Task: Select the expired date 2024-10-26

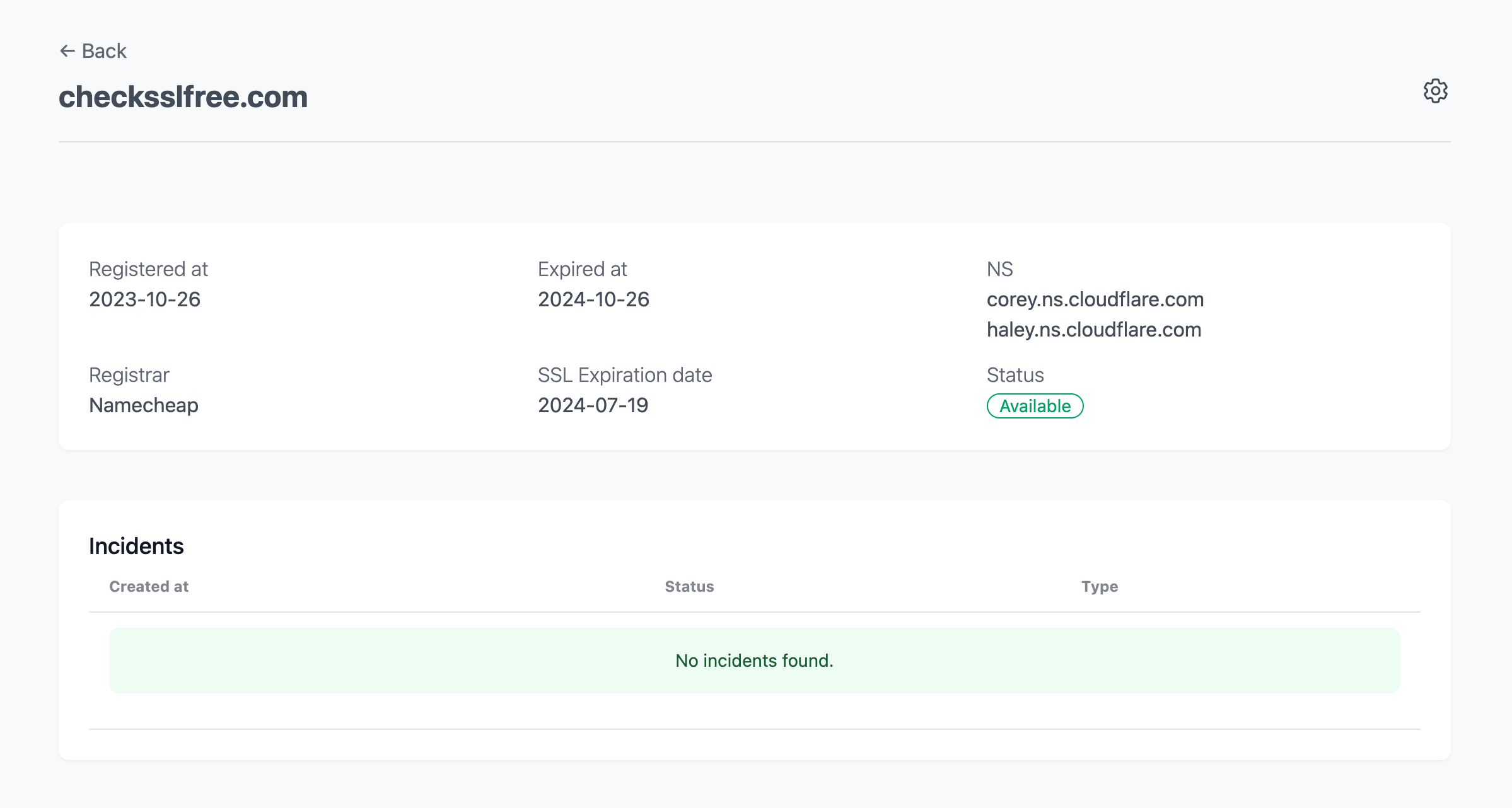Action: pos(593,299)
